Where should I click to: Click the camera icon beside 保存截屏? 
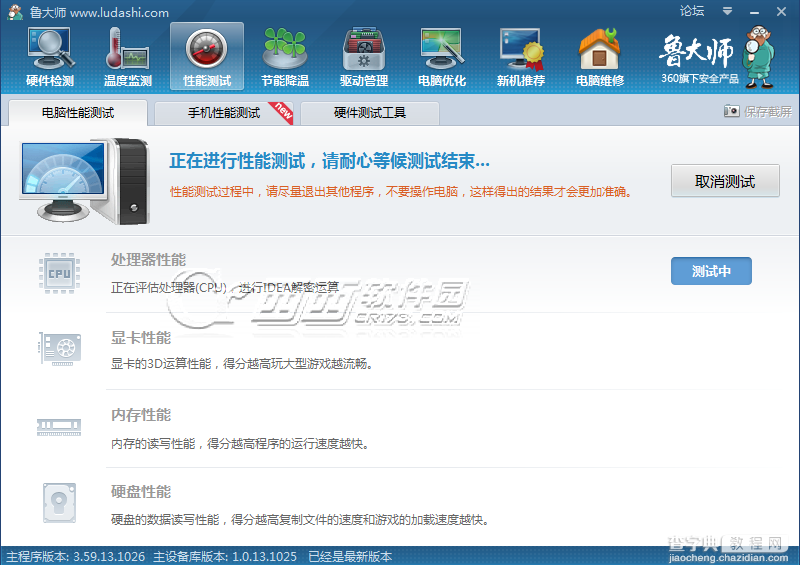click(x=731, y=111)
